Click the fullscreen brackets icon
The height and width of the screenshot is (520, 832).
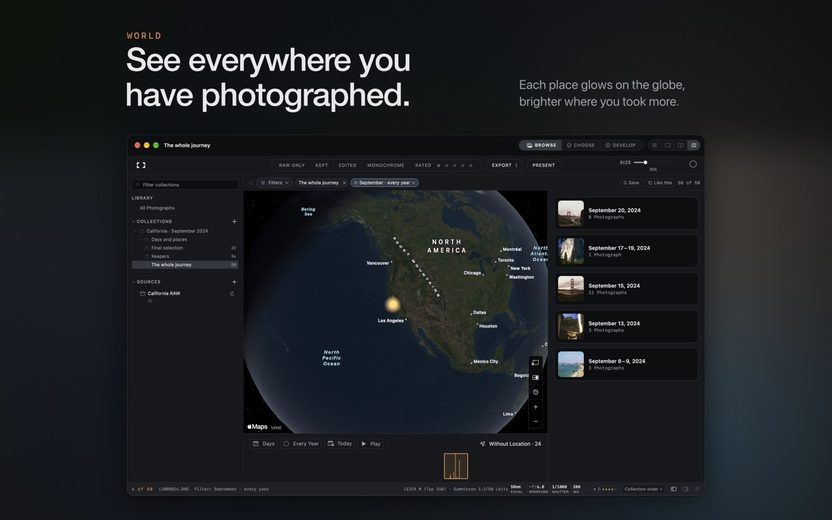point(141,165)
